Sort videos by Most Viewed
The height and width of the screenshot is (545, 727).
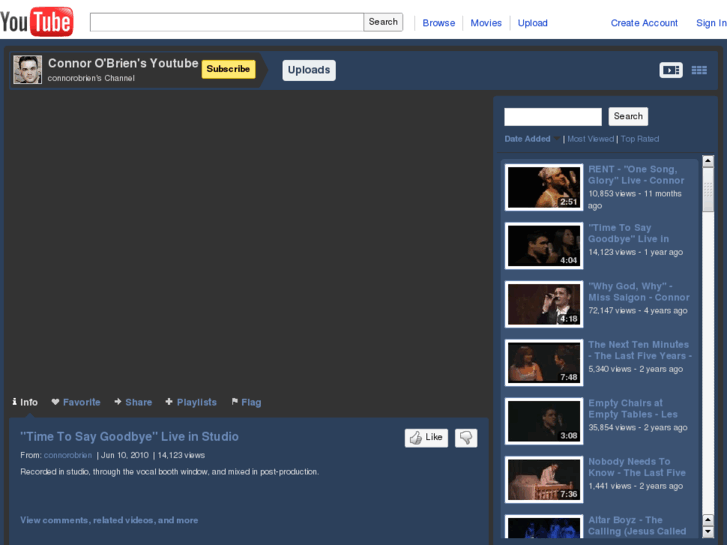(x=590, y=139)
